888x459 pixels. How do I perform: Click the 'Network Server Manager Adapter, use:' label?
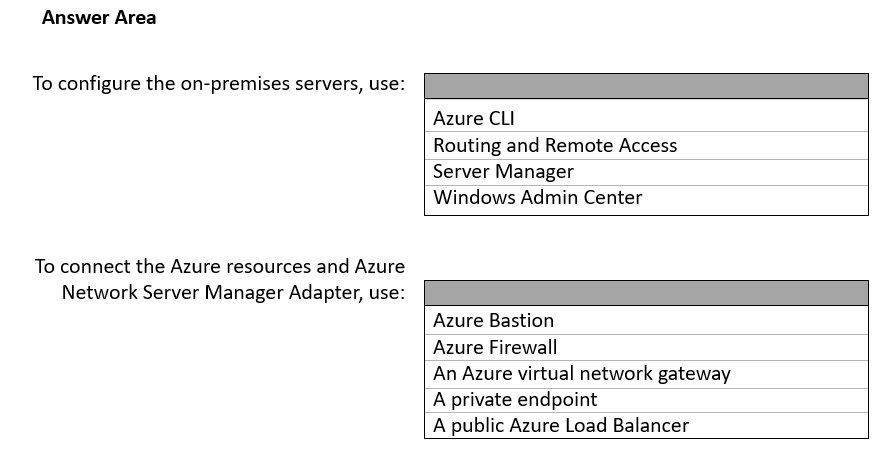tap(233, 292)
